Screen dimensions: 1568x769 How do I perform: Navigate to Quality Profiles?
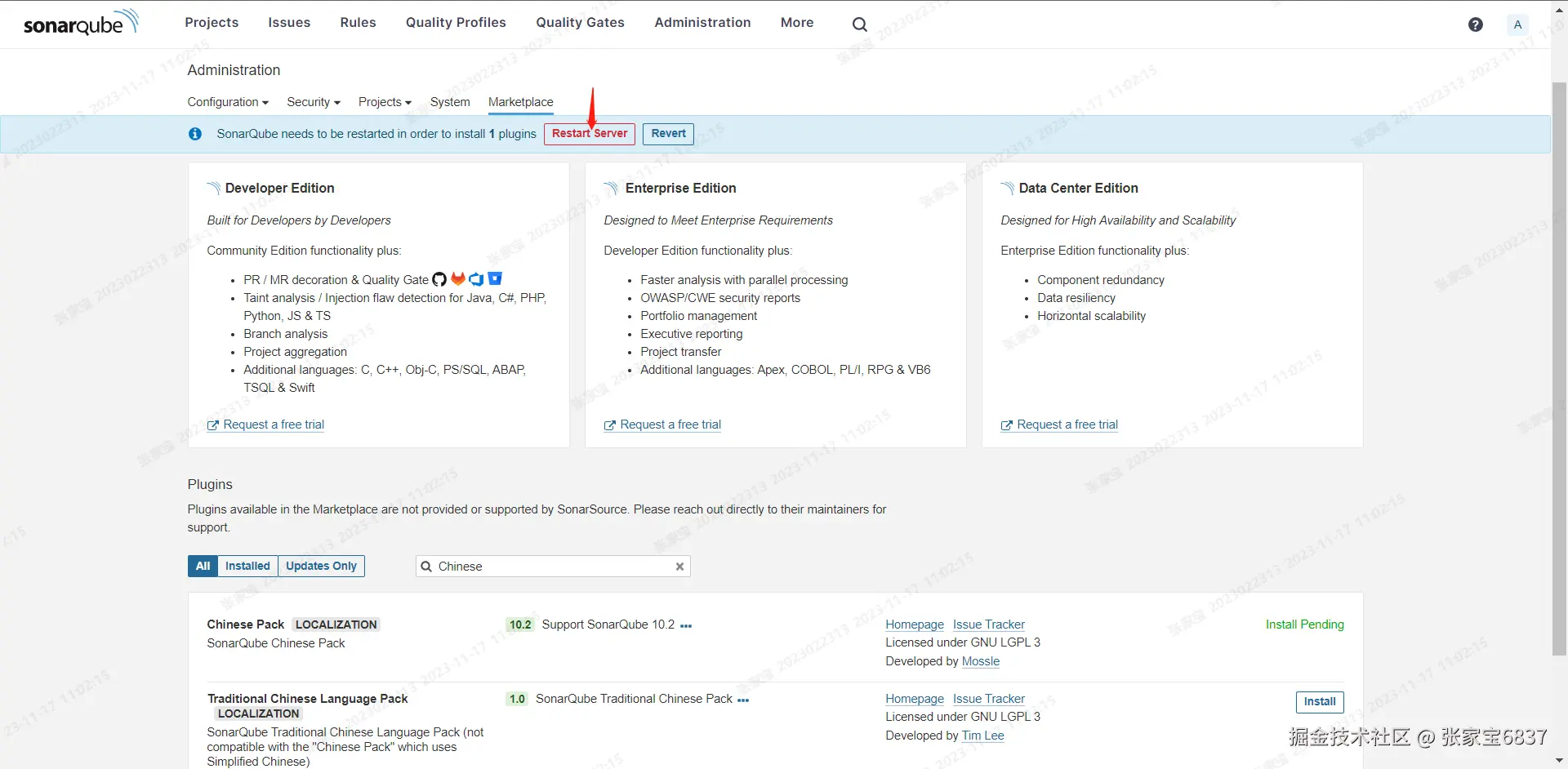(x=456, y=23)
